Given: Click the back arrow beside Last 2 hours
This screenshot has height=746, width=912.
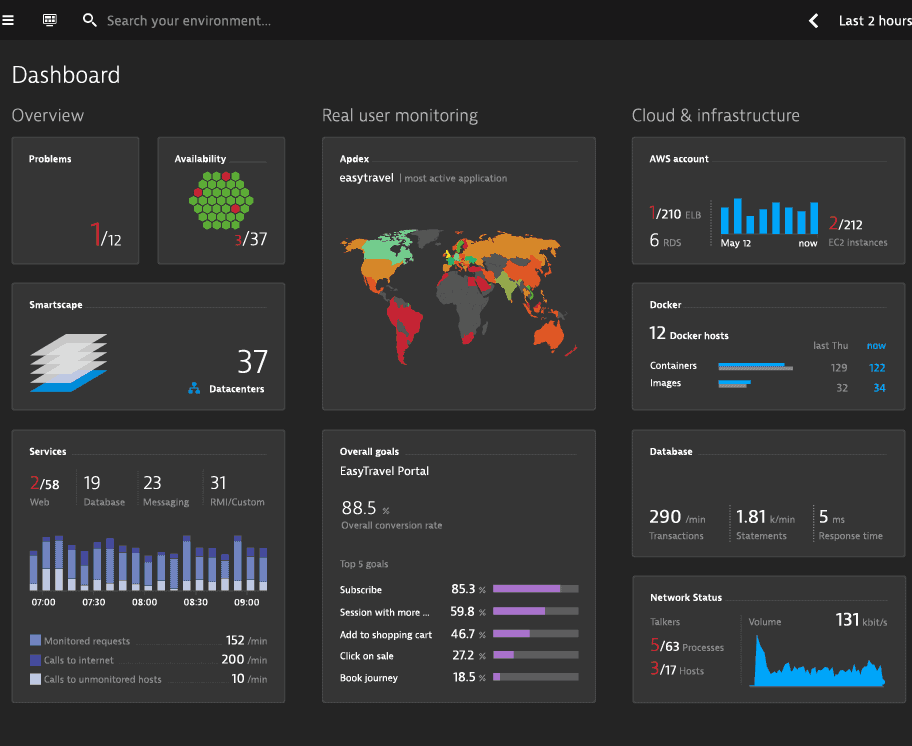Looking at the screenshot, I should coord(814,21).
